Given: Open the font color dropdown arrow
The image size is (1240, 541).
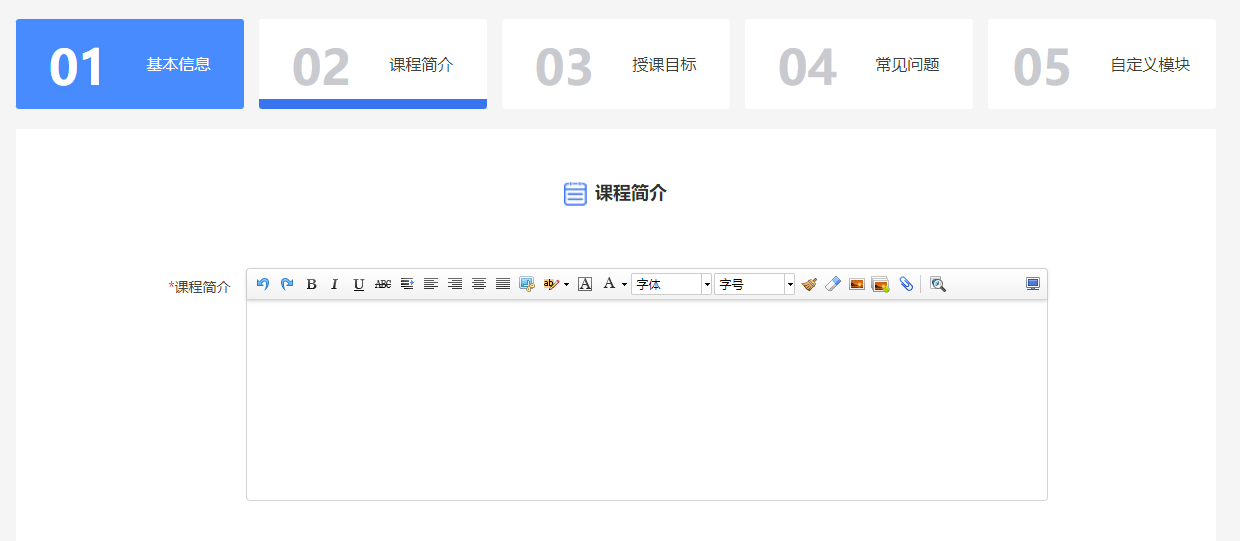Looking at the screenshot, I should (x=625, y=284).
